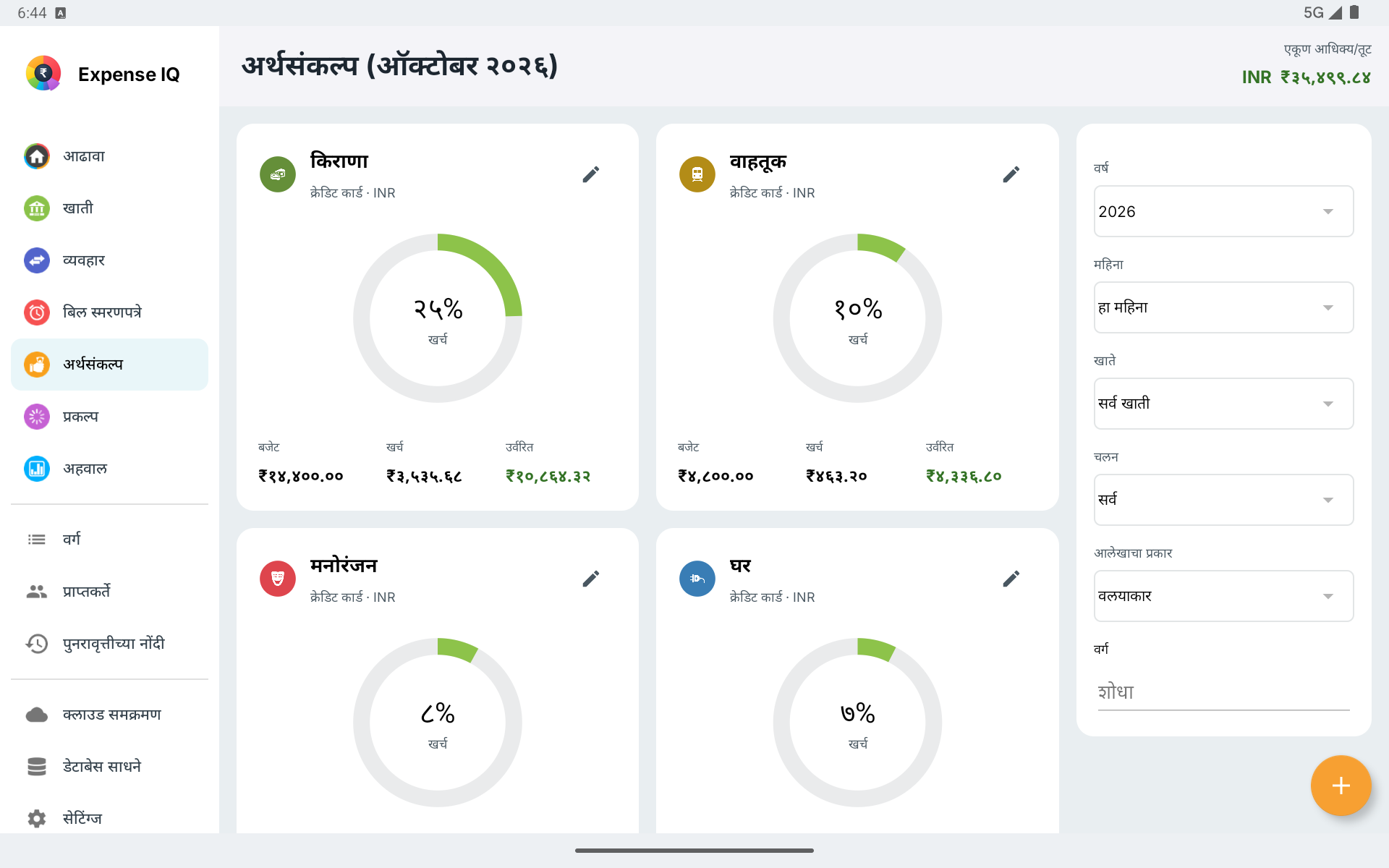1389x868 pixels.
Task: Open डेटाबेस साधने database icon
Action: 37,767
